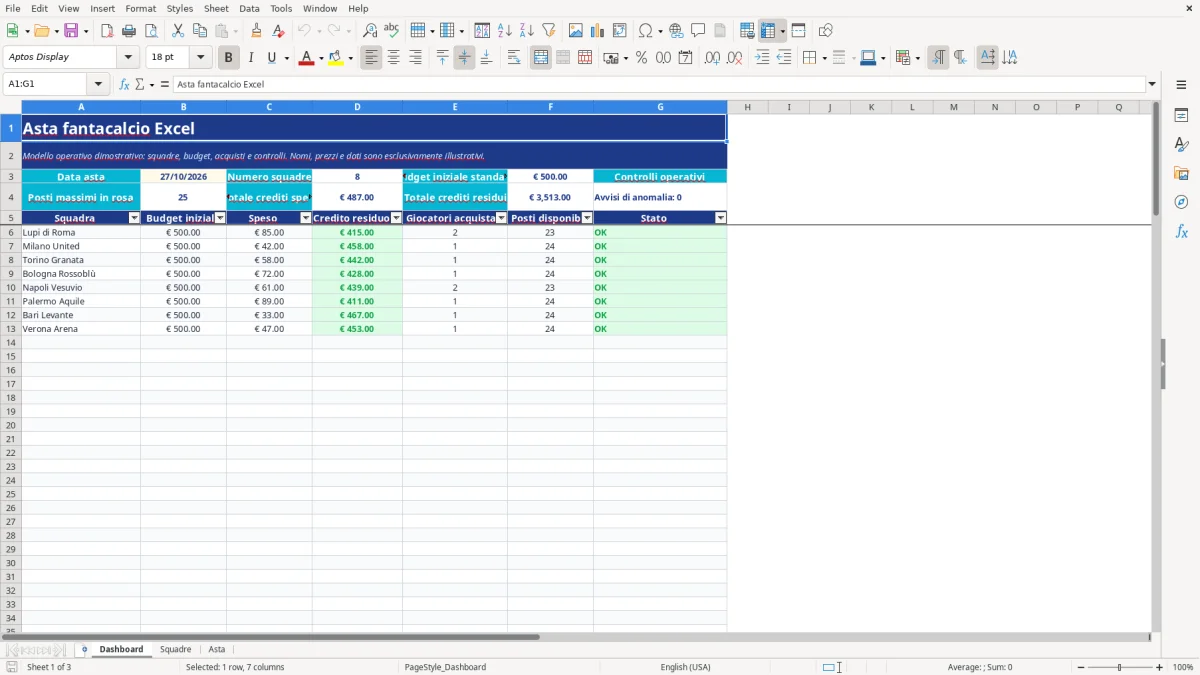Viewport: 1200px width, 675px height.
Task: Open Sidebar Navigator compass icon
Action: pos(1181,202)
